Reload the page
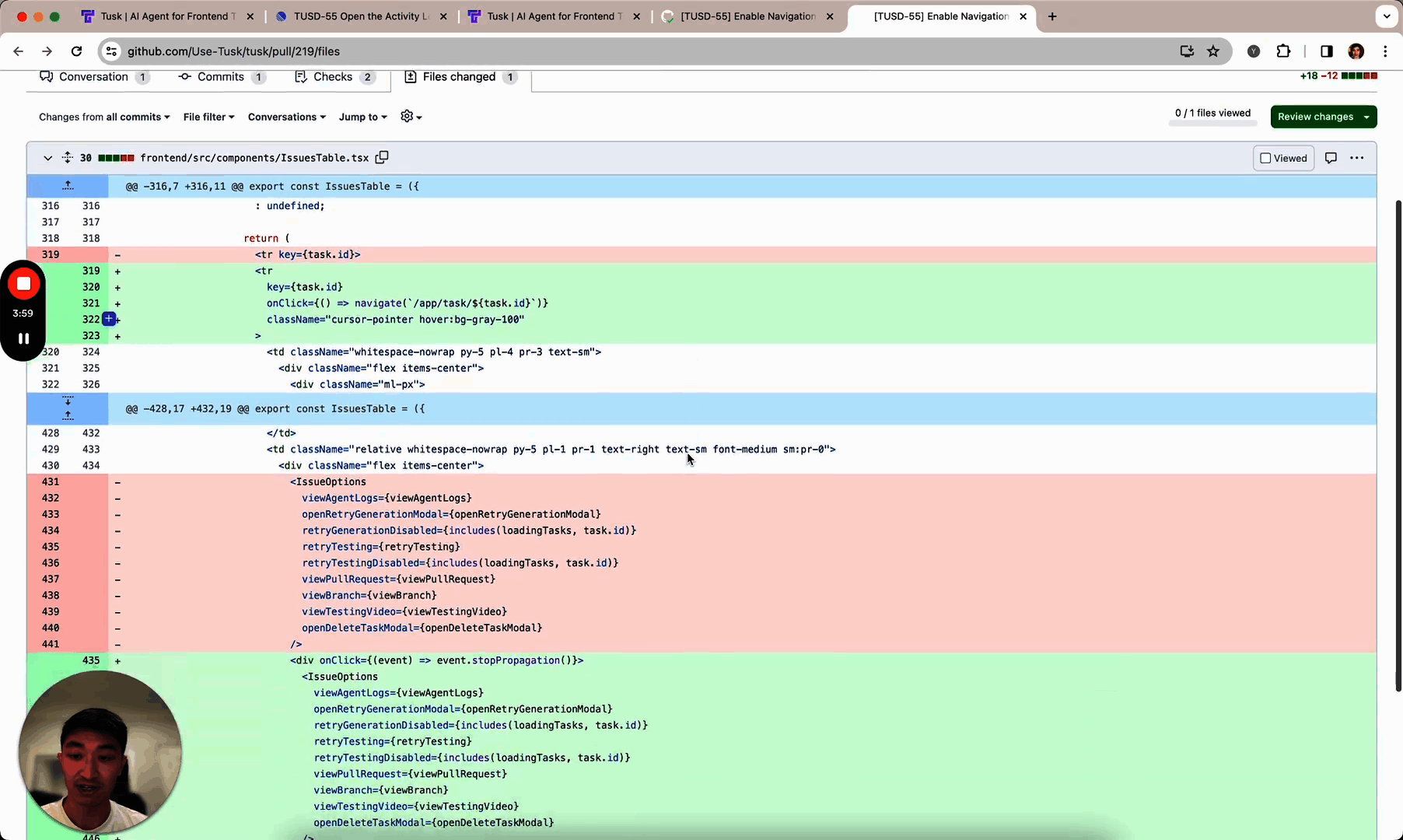 point(76,51)
